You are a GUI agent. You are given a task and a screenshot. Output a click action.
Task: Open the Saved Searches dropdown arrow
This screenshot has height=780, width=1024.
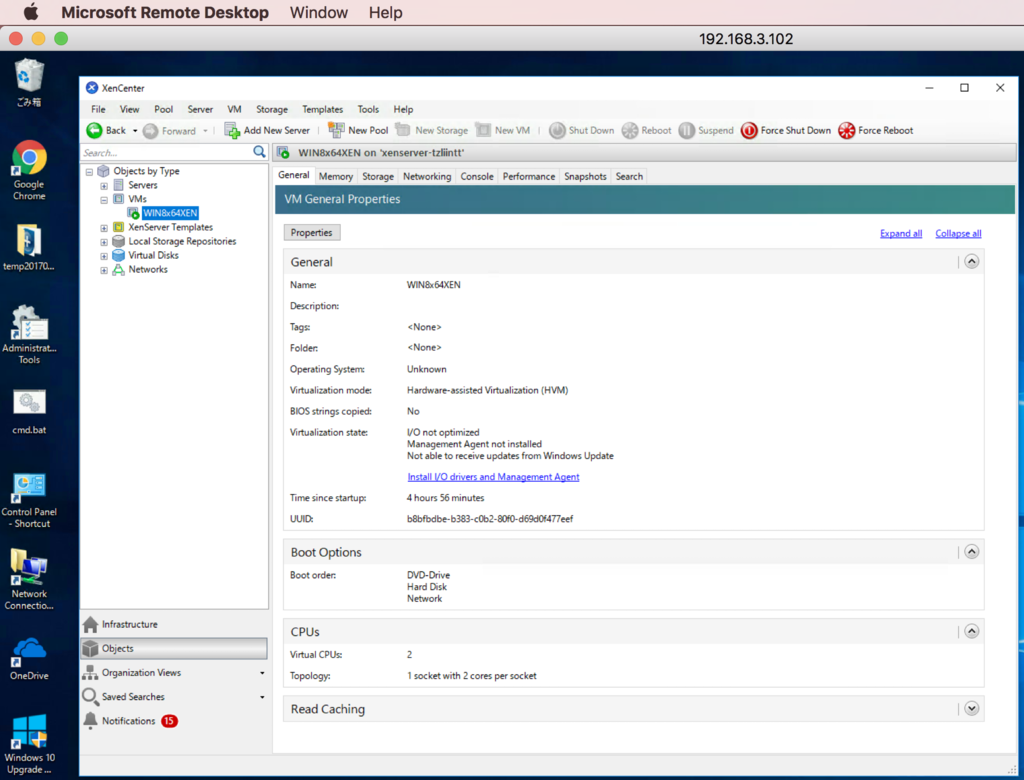(262, 697)
